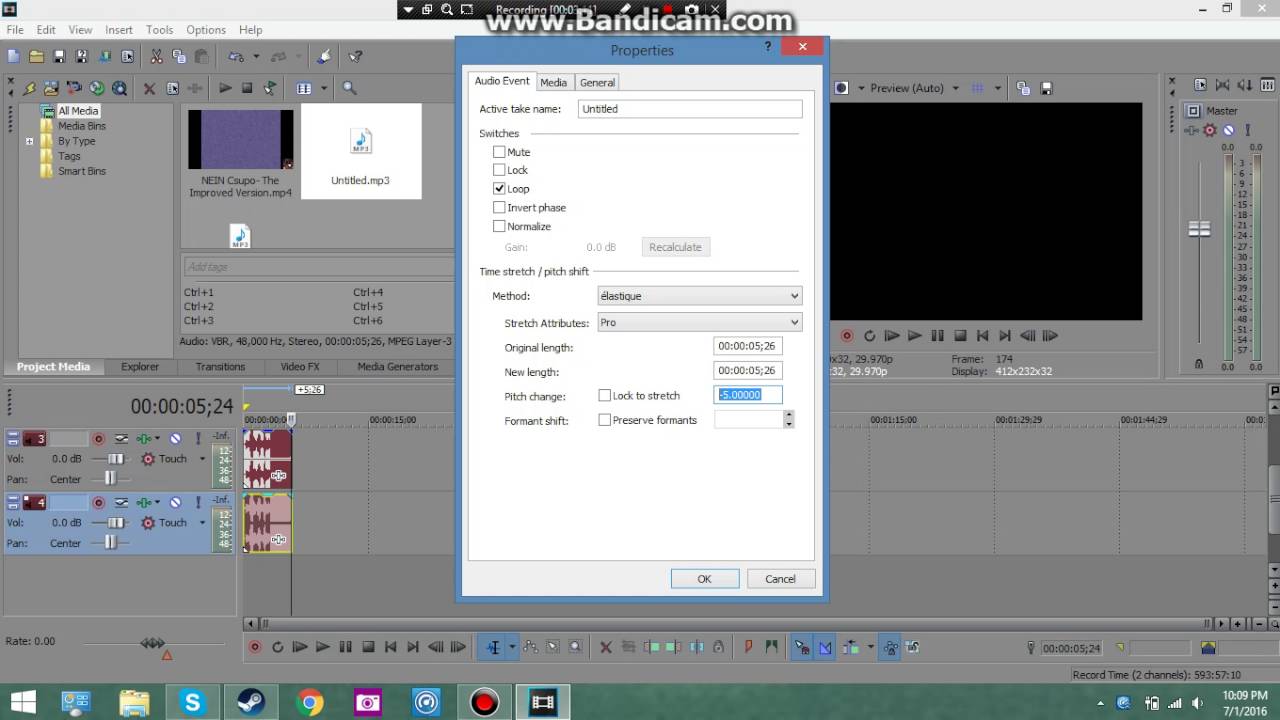Select the Normal Edit tool in timeline toolbar

point(493,647)
